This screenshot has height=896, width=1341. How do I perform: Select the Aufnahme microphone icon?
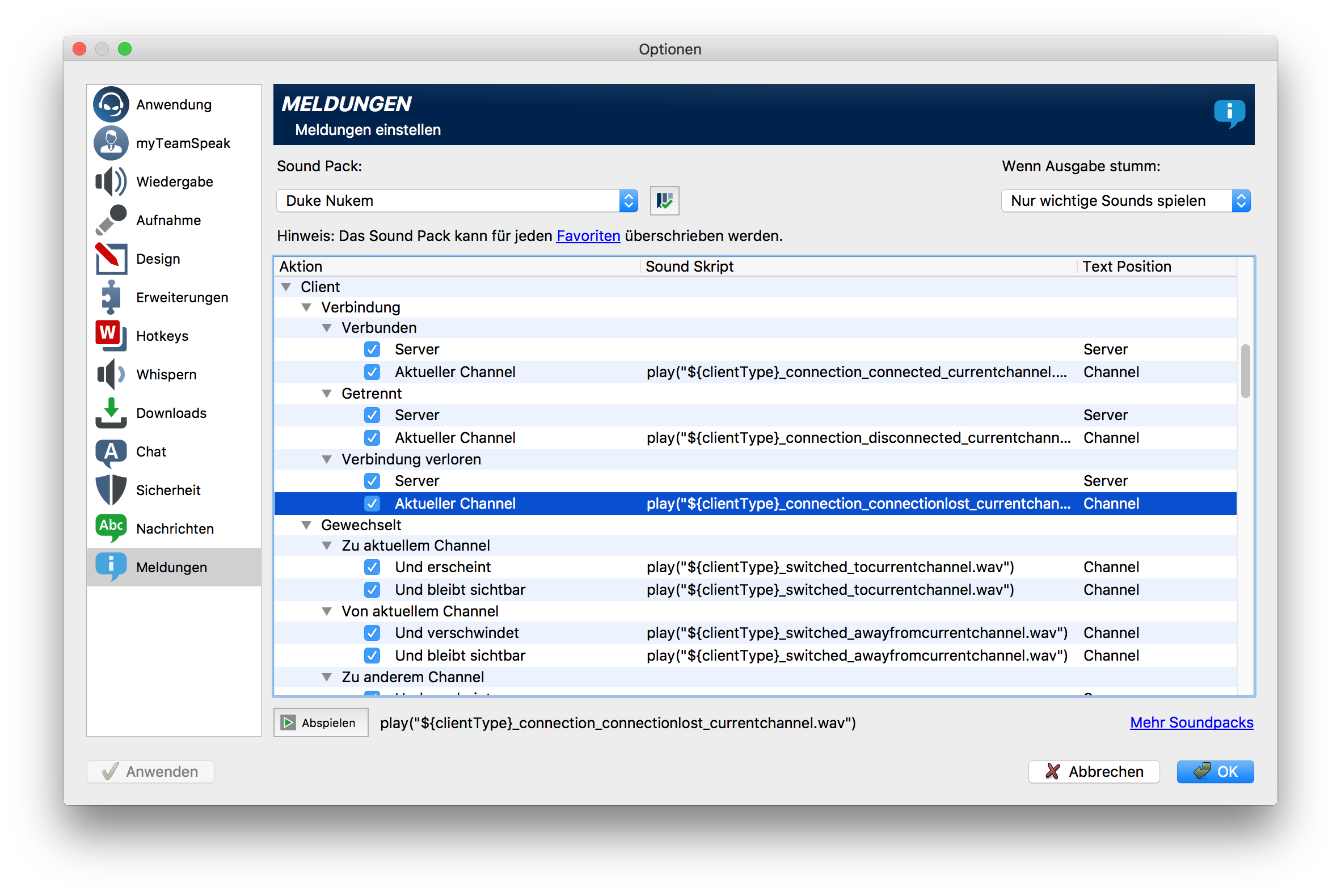pos(111,220)
